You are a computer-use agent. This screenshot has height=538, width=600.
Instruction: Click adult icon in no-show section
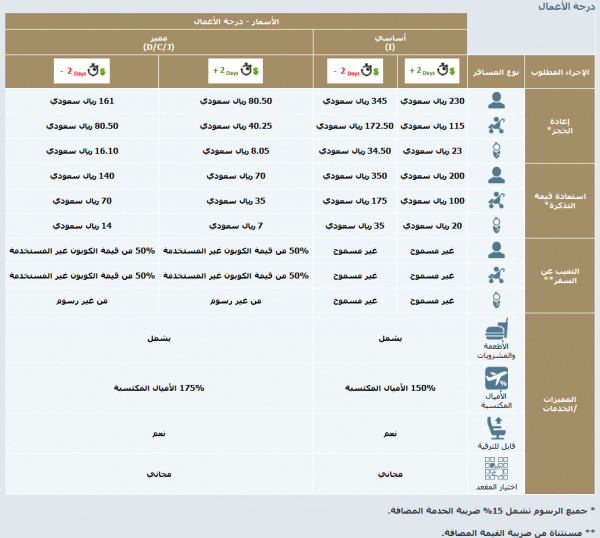pos(496,250)
